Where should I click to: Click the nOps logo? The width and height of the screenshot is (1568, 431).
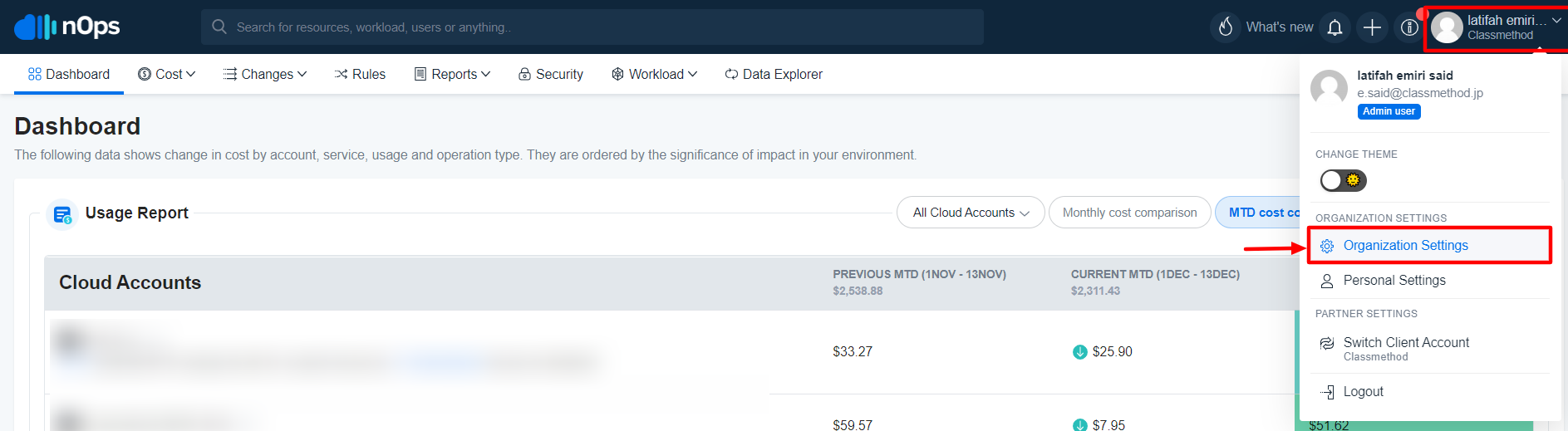[67, 27]
